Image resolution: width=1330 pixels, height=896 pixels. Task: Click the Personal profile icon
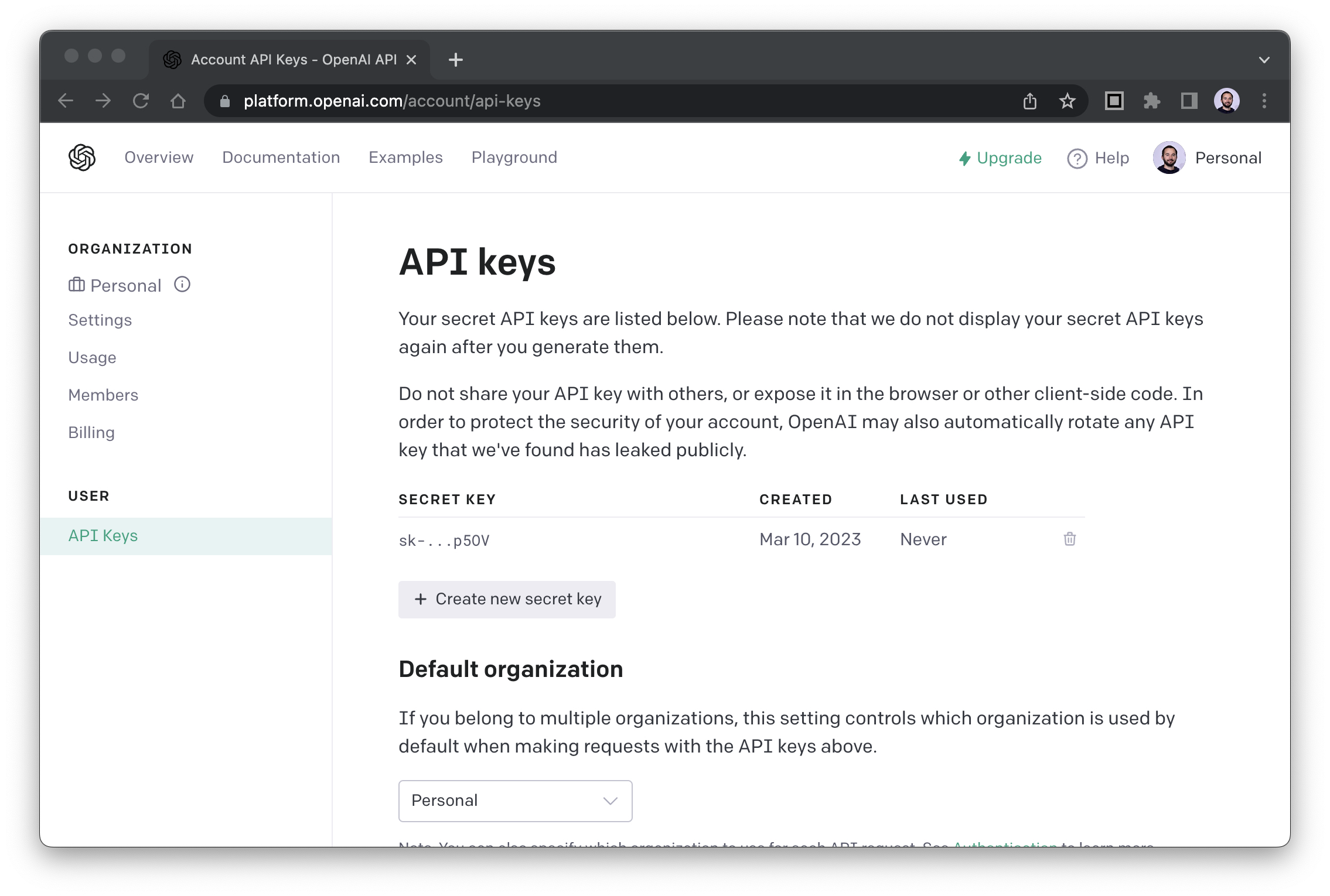click(1169, 158)
